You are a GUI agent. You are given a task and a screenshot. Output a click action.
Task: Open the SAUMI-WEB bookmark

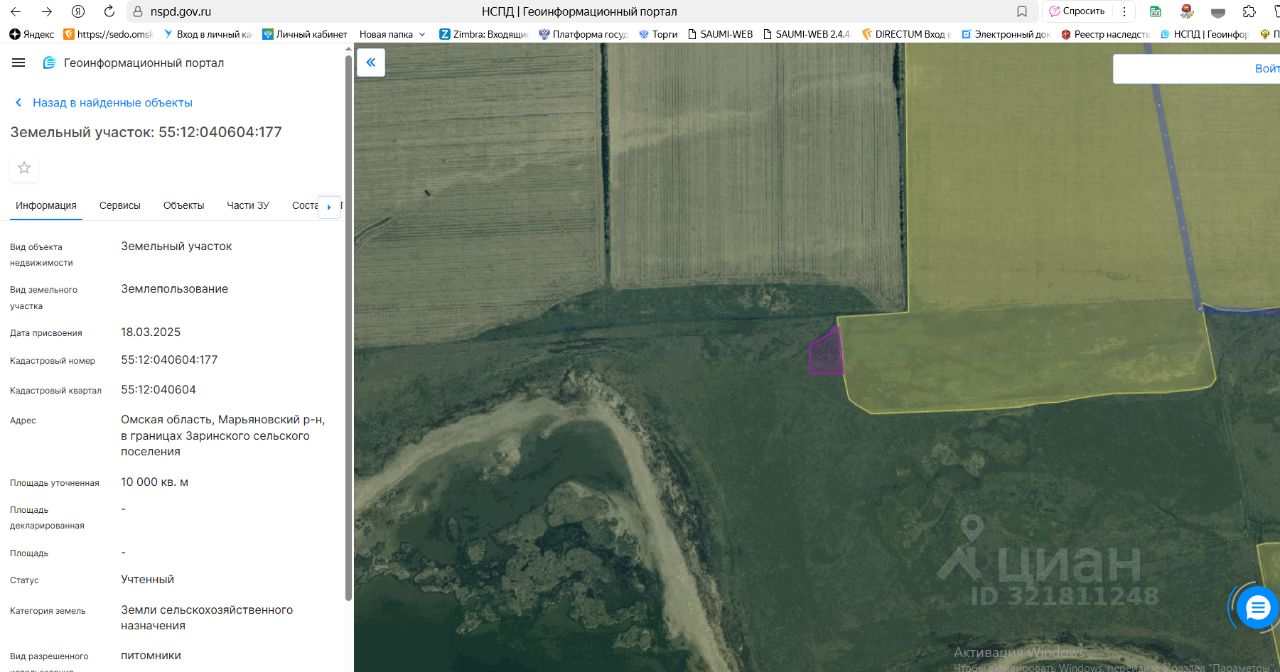coord(719,34)
